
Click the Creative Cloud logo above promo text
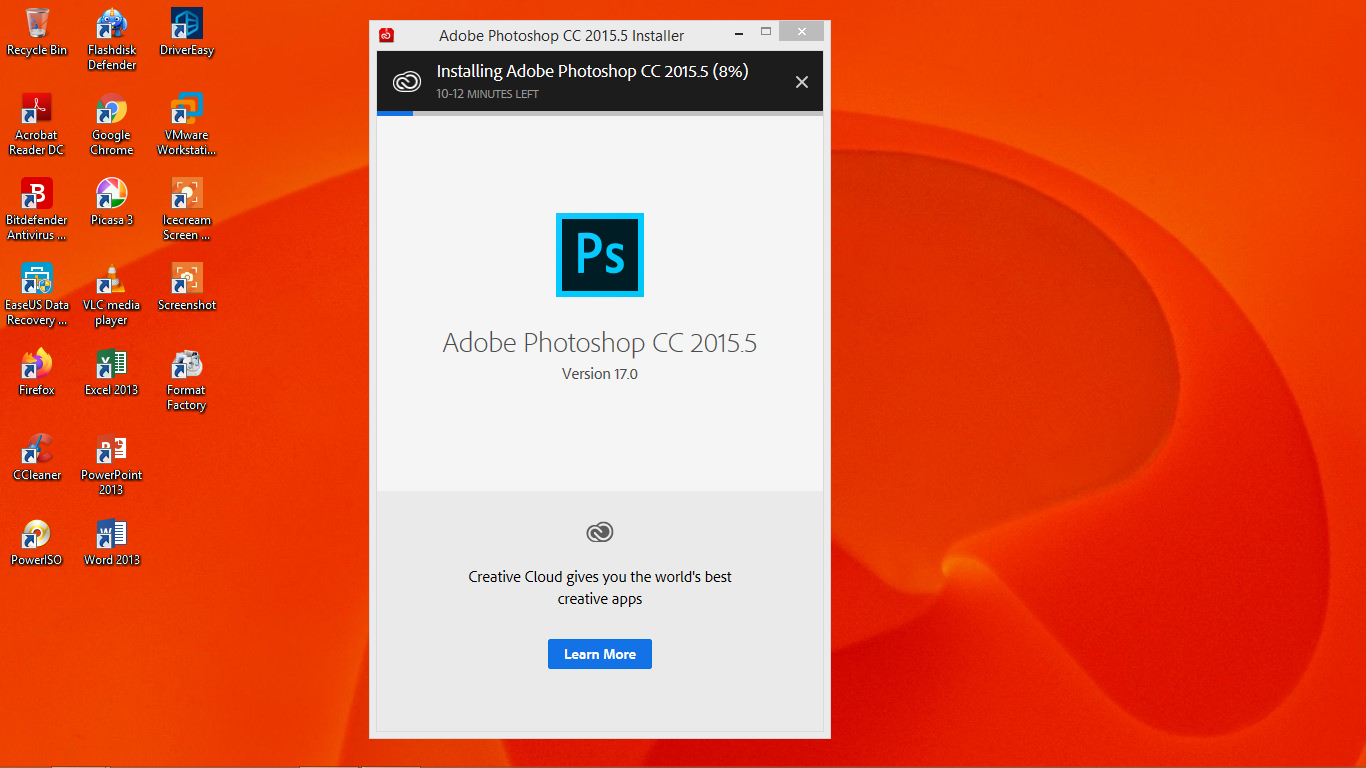coord(600,533)
